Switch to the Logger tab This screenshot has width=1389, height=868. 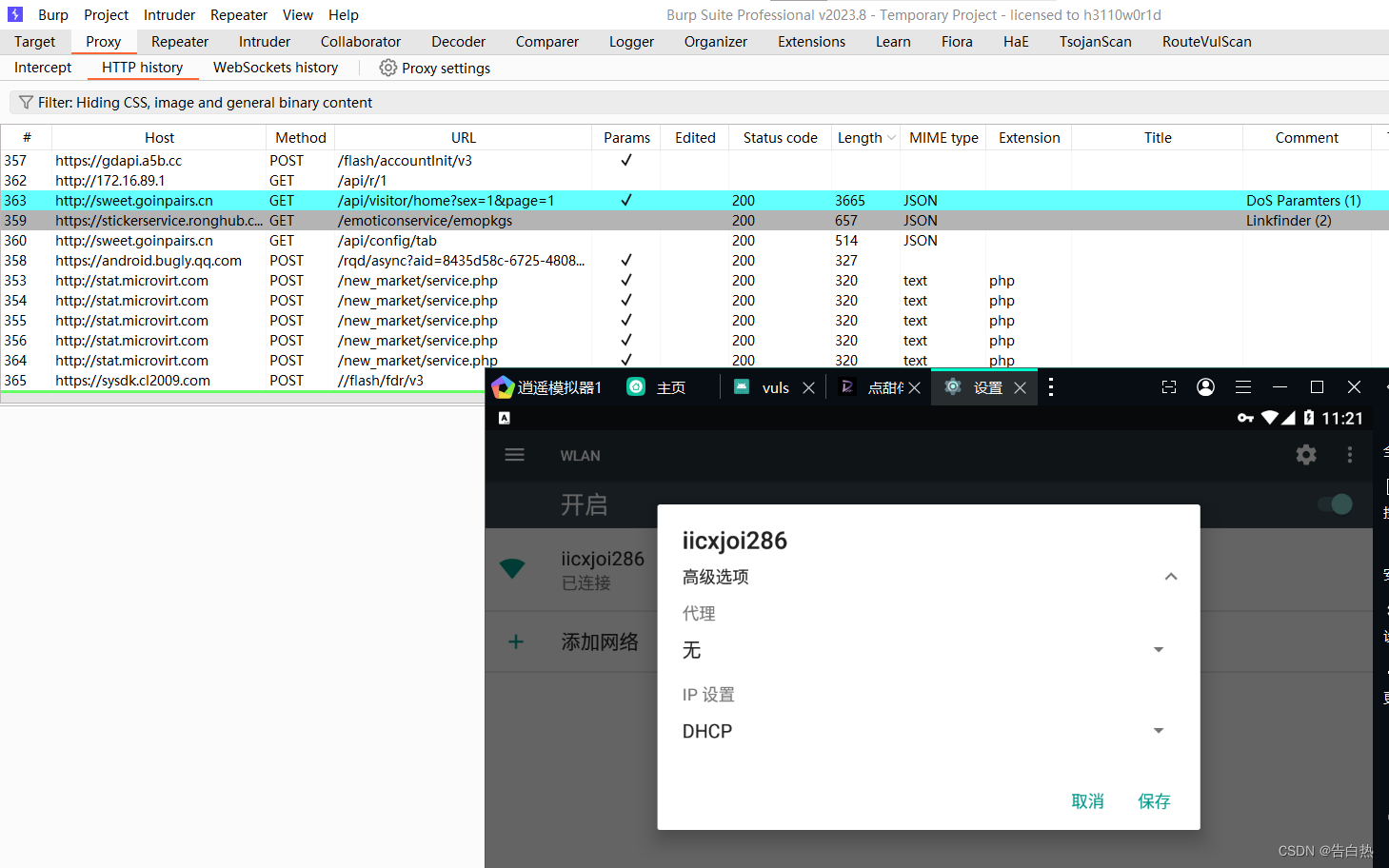(x=632, y=42)
